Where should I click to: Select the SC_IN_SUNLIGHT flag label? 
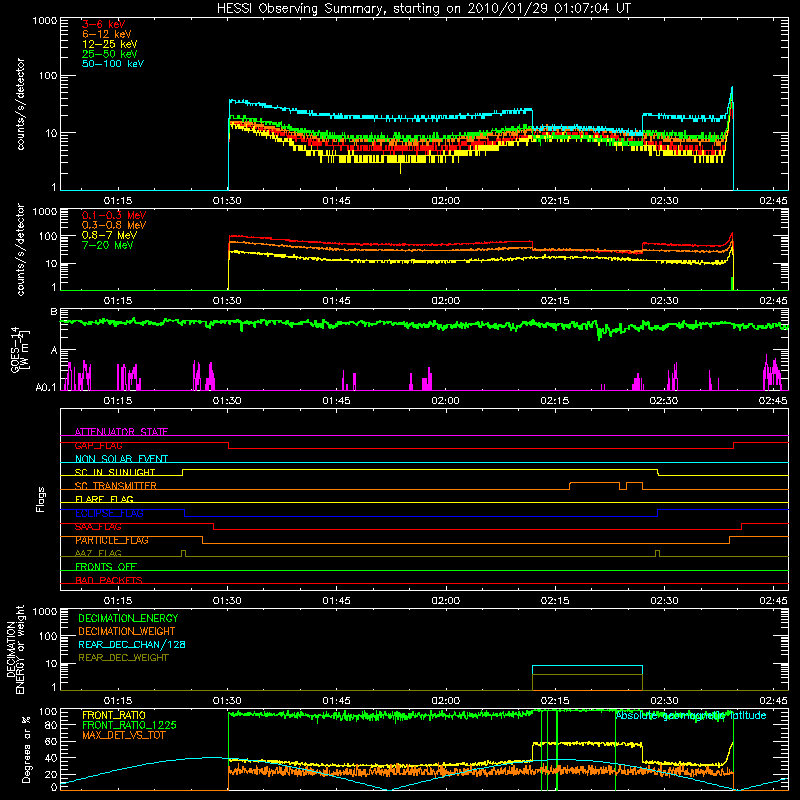(x=115, y=472)
